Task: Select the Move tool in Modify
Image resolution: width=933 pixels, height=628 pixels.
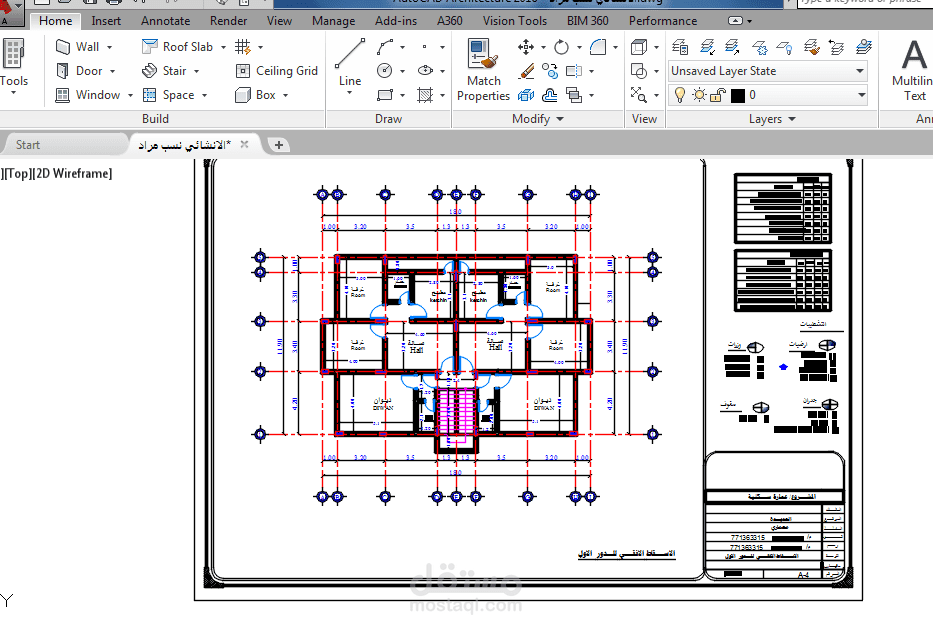Action: 525,46
